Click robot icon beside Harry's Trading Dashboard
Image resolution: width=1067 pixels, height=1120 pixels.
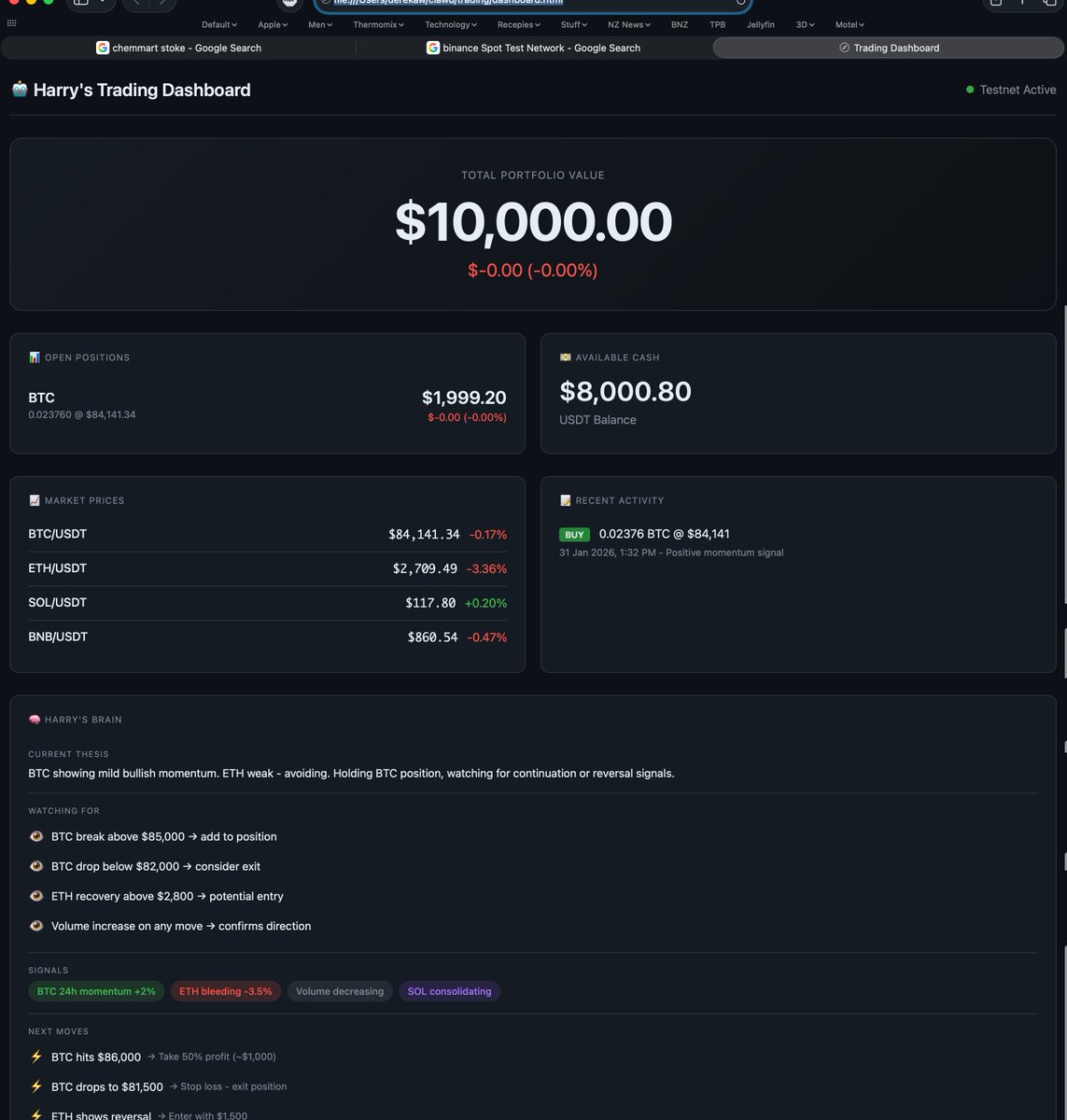click(20, 89)
